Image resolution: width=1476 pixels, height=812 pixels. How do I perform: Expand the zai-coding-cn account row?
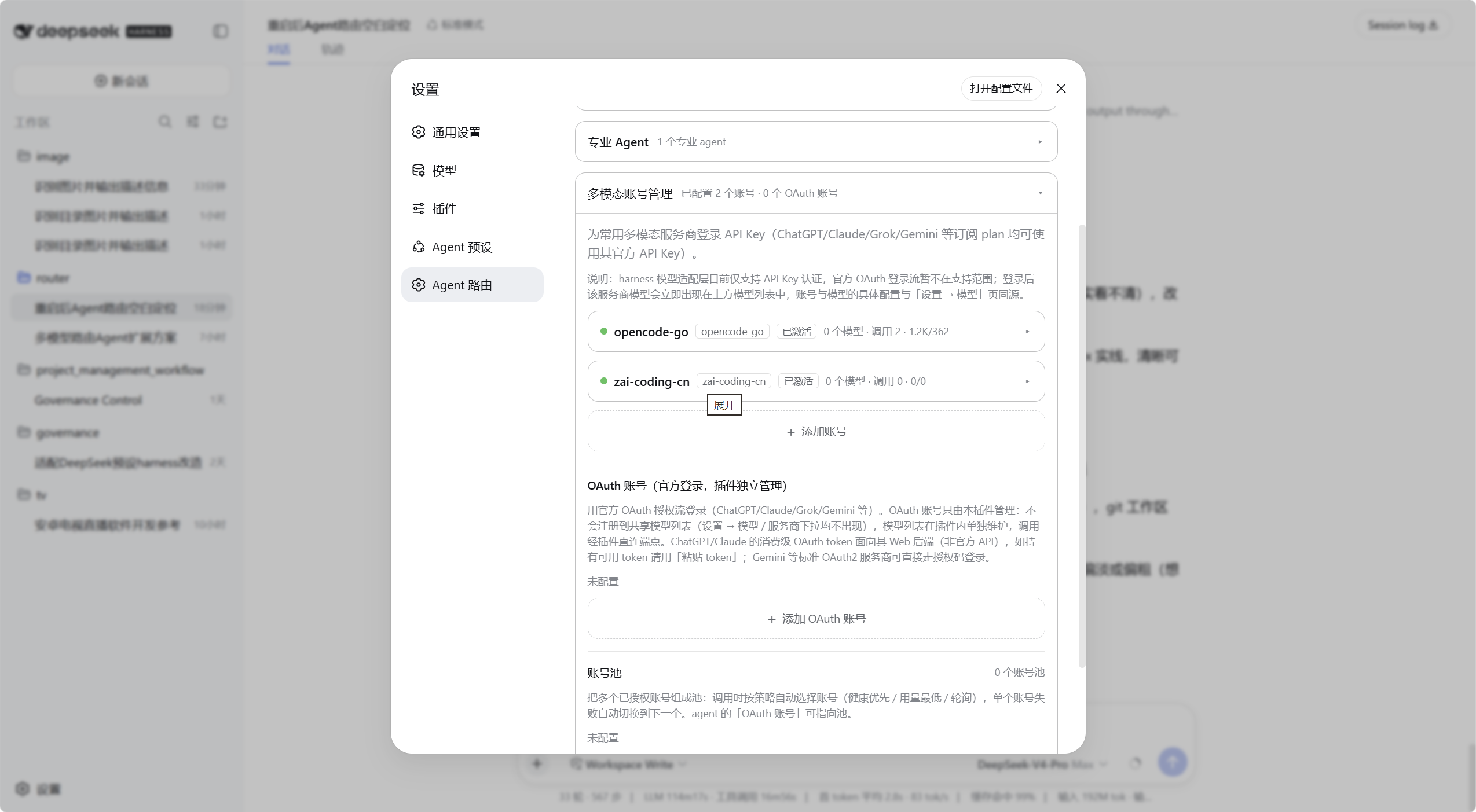point(816,381)
